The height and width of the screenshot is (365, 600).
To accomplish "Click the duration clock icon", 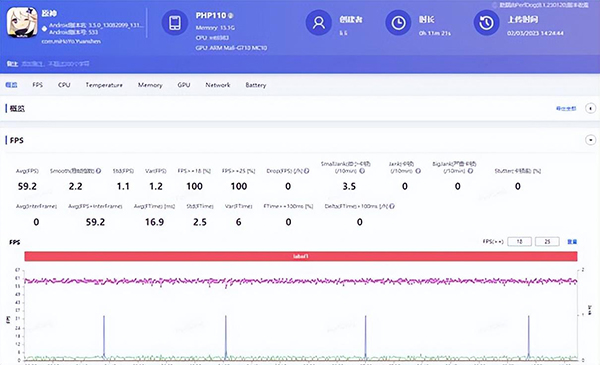I will pos(398,23).
